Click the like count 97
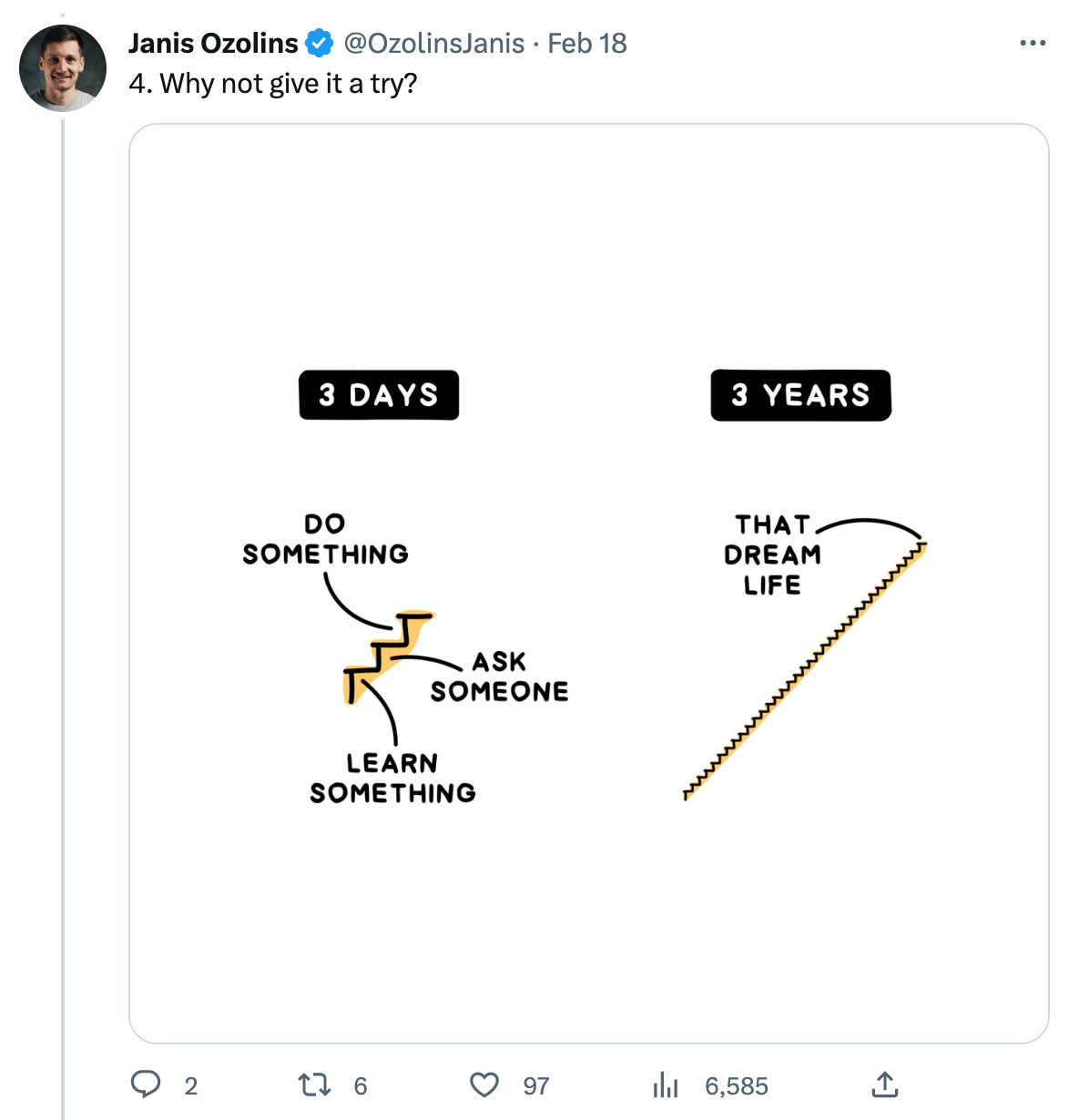Viewport: 1069px width, 1120px height. coord(536,1085)
